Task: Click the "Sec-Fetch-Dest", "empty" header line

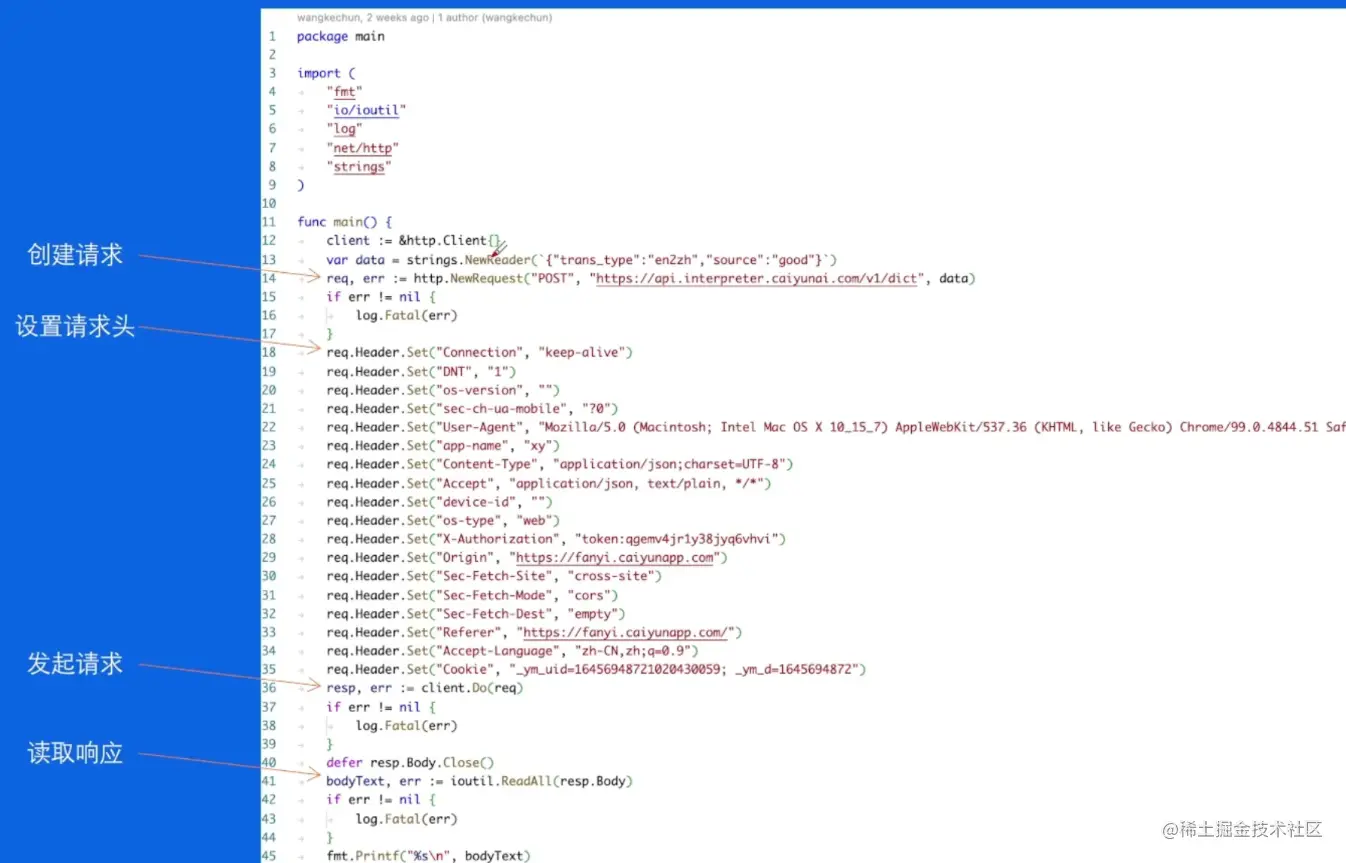Action: (476, 613)
